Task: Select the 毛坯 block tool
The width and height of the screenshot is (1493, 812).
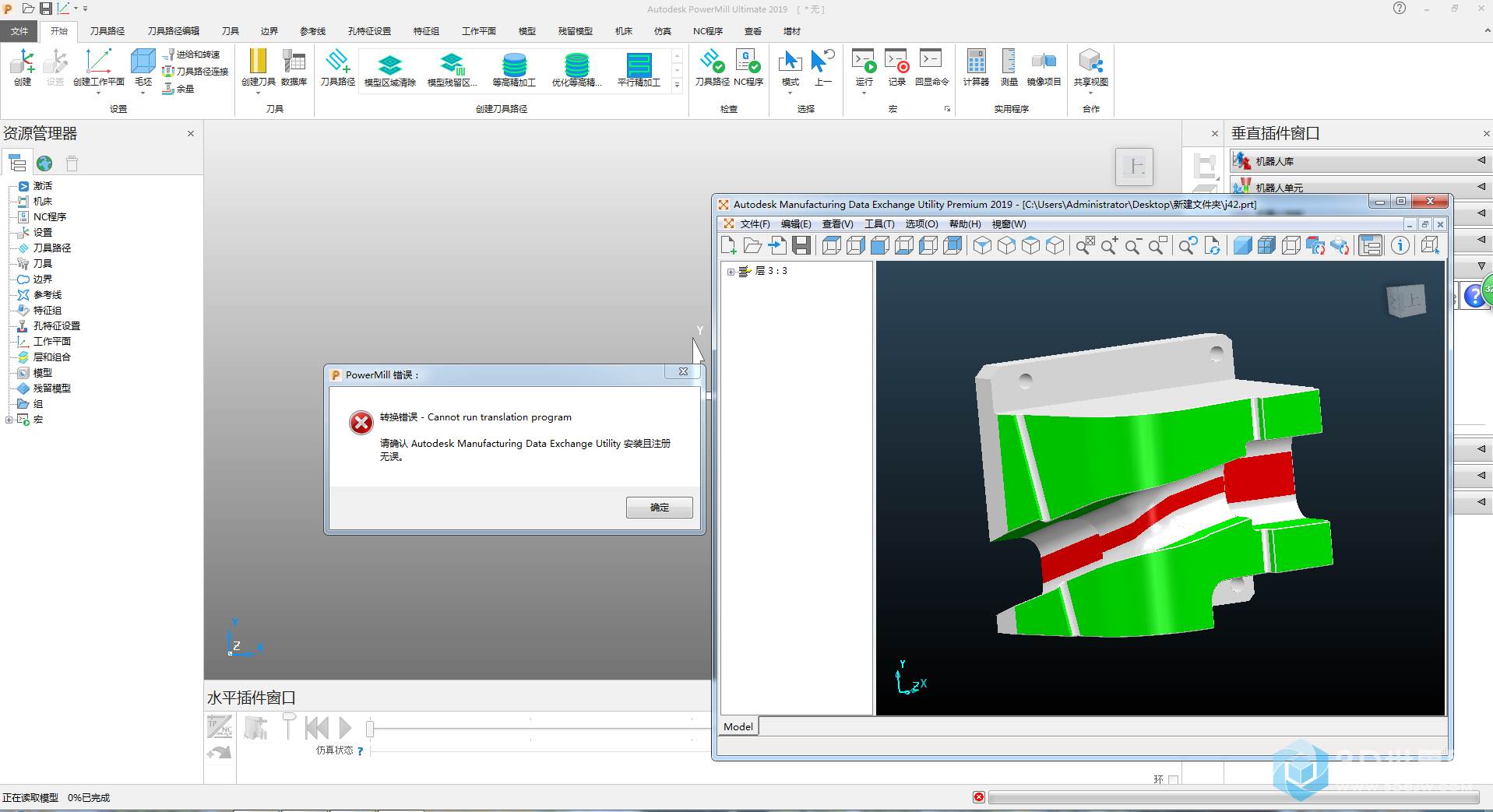Action: pos(143,67)
